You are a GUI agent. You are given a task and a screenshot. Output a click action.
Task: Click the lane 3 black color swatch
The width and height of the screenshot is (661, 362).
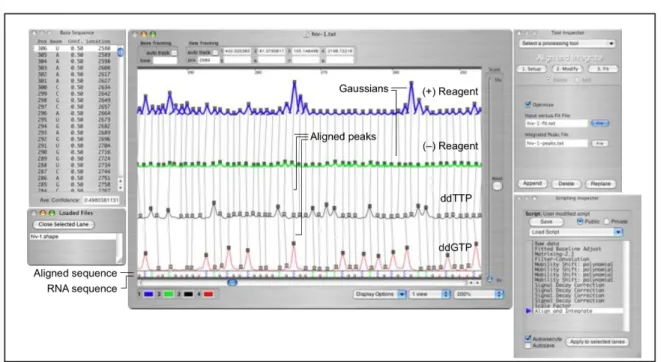[188, 294]
